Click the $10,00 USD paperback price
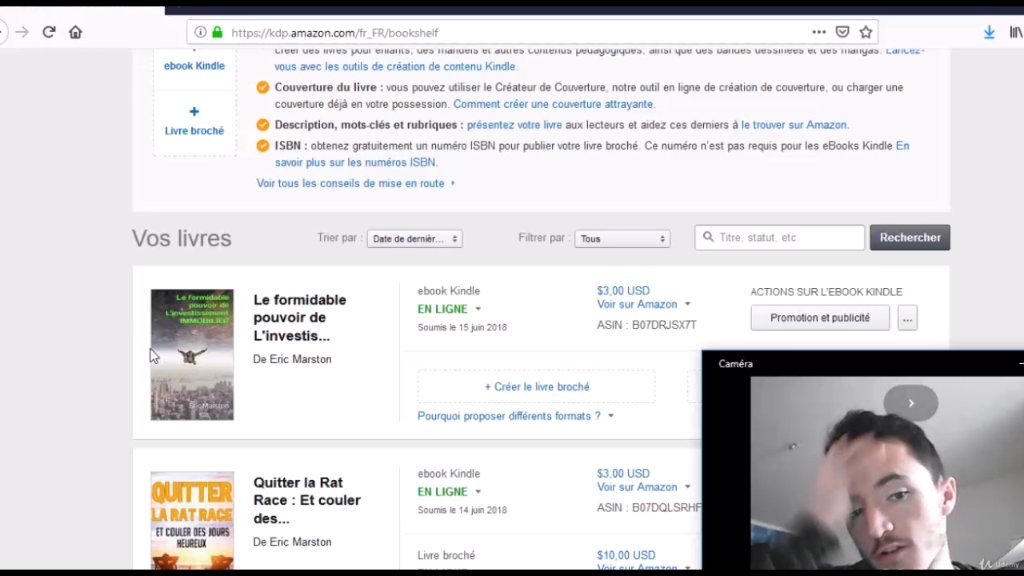 (x=626, y=555)
